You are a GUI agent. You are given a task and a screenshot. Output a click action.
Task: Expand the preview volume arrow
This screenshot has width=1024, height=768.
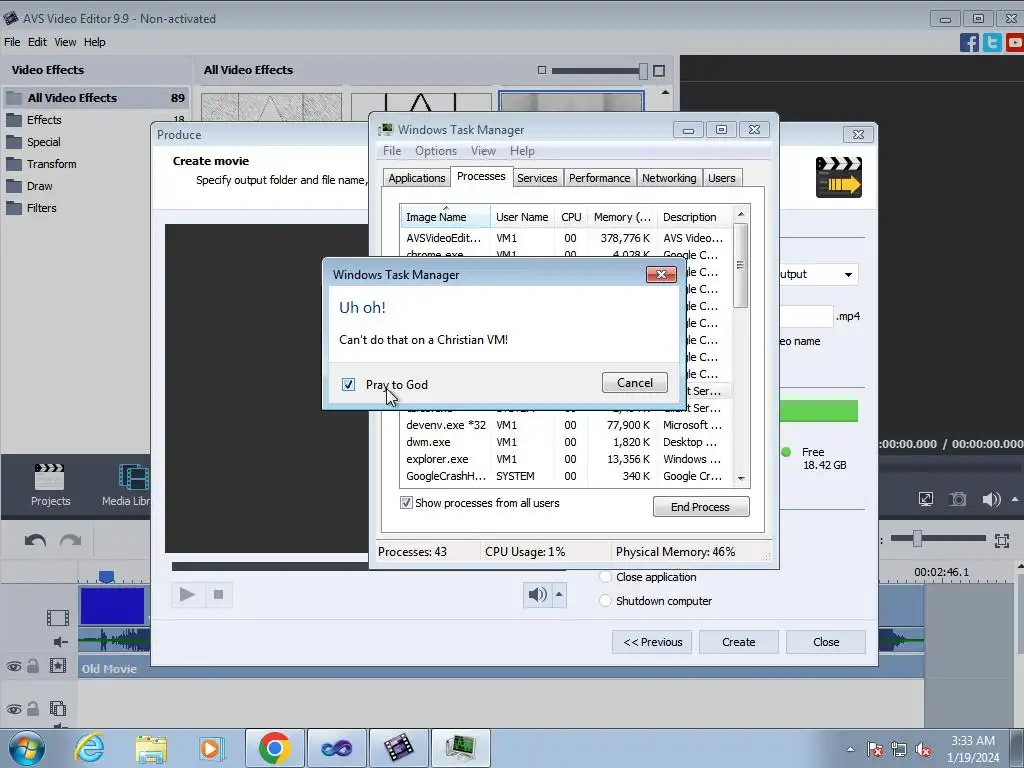[x=1015, y=500]
